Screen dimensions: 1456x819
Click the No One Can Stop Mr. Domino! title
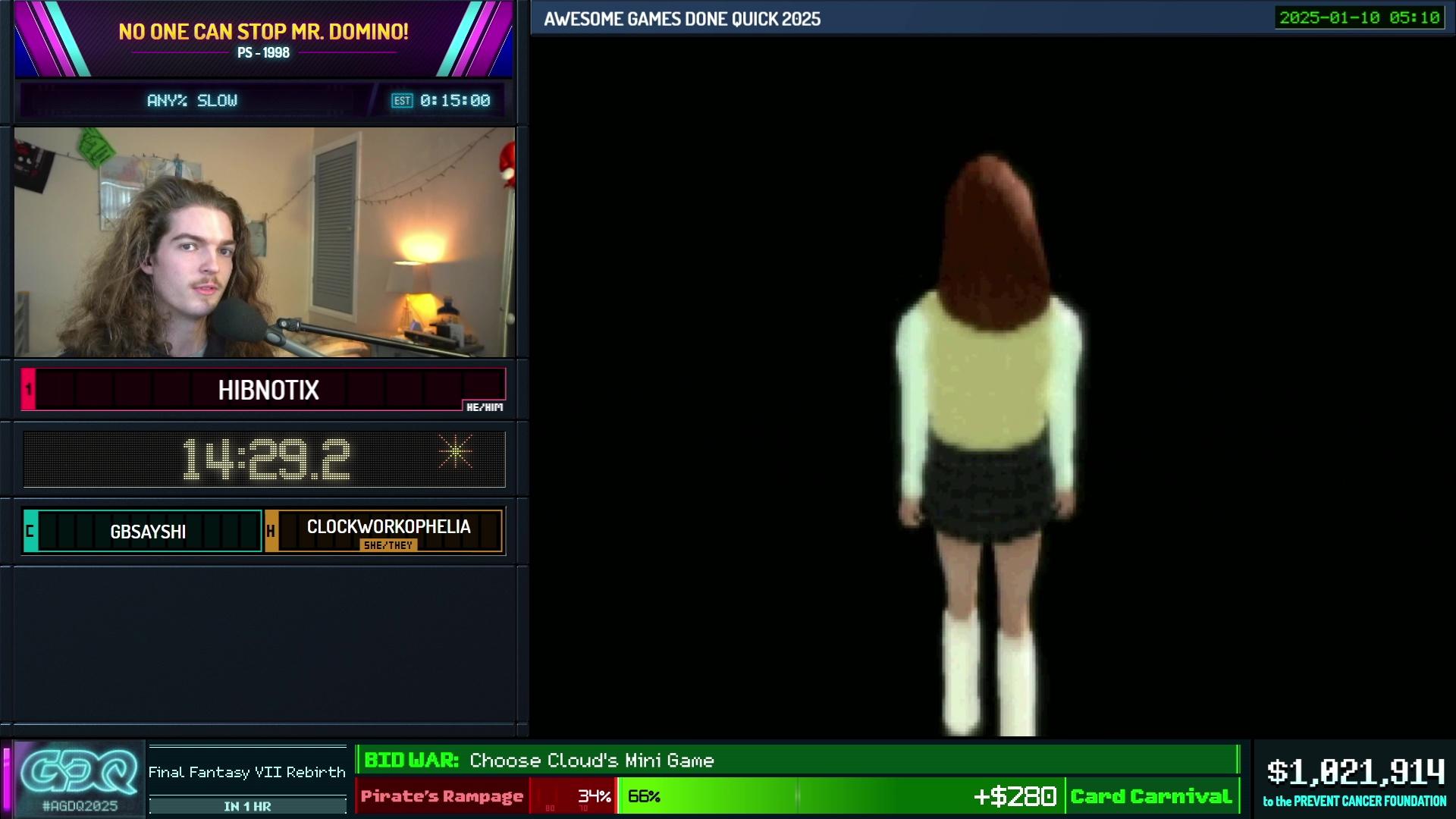tap(263, 32)
